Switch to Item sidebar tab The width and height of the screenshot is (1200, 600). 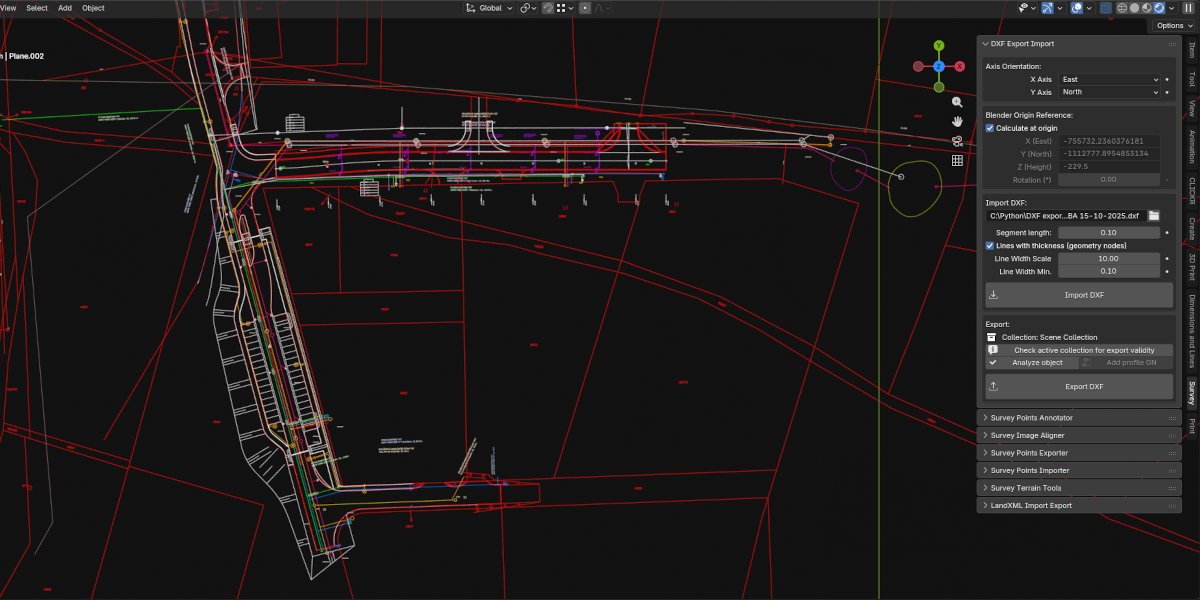pos(1191,50)
